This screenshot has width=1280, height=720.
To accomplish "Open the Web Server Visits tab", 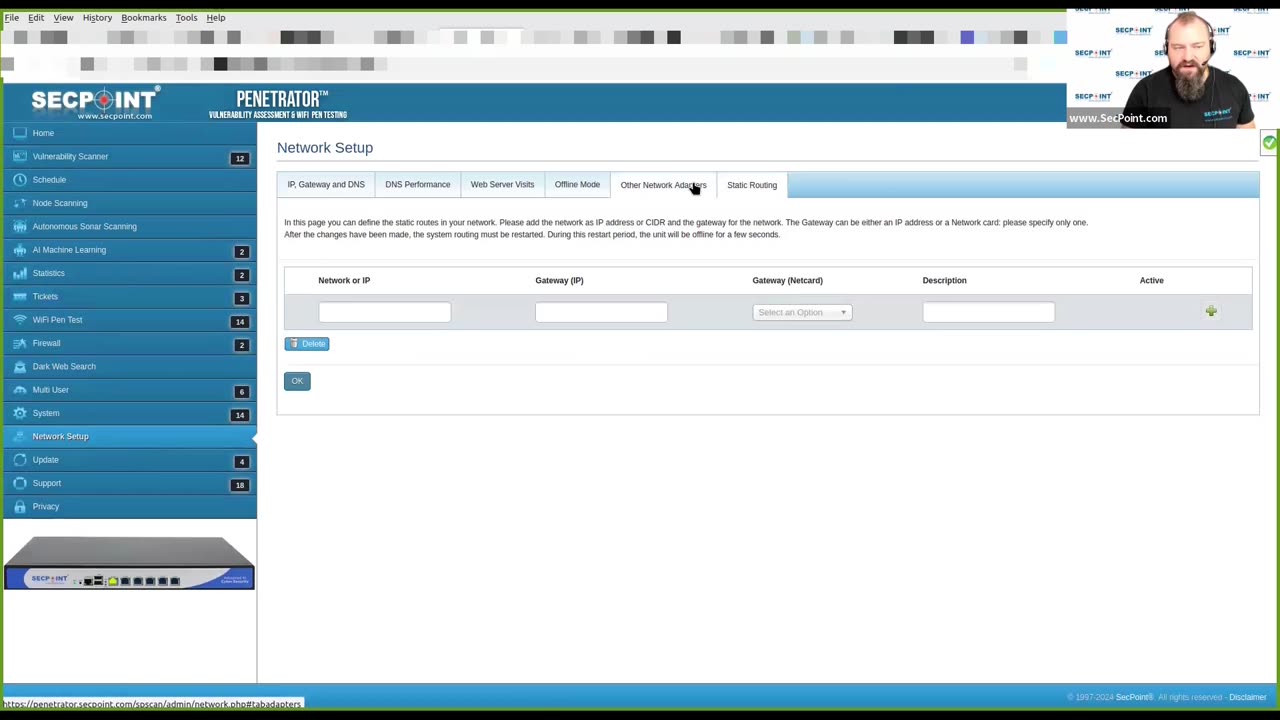I will (502, 185).
